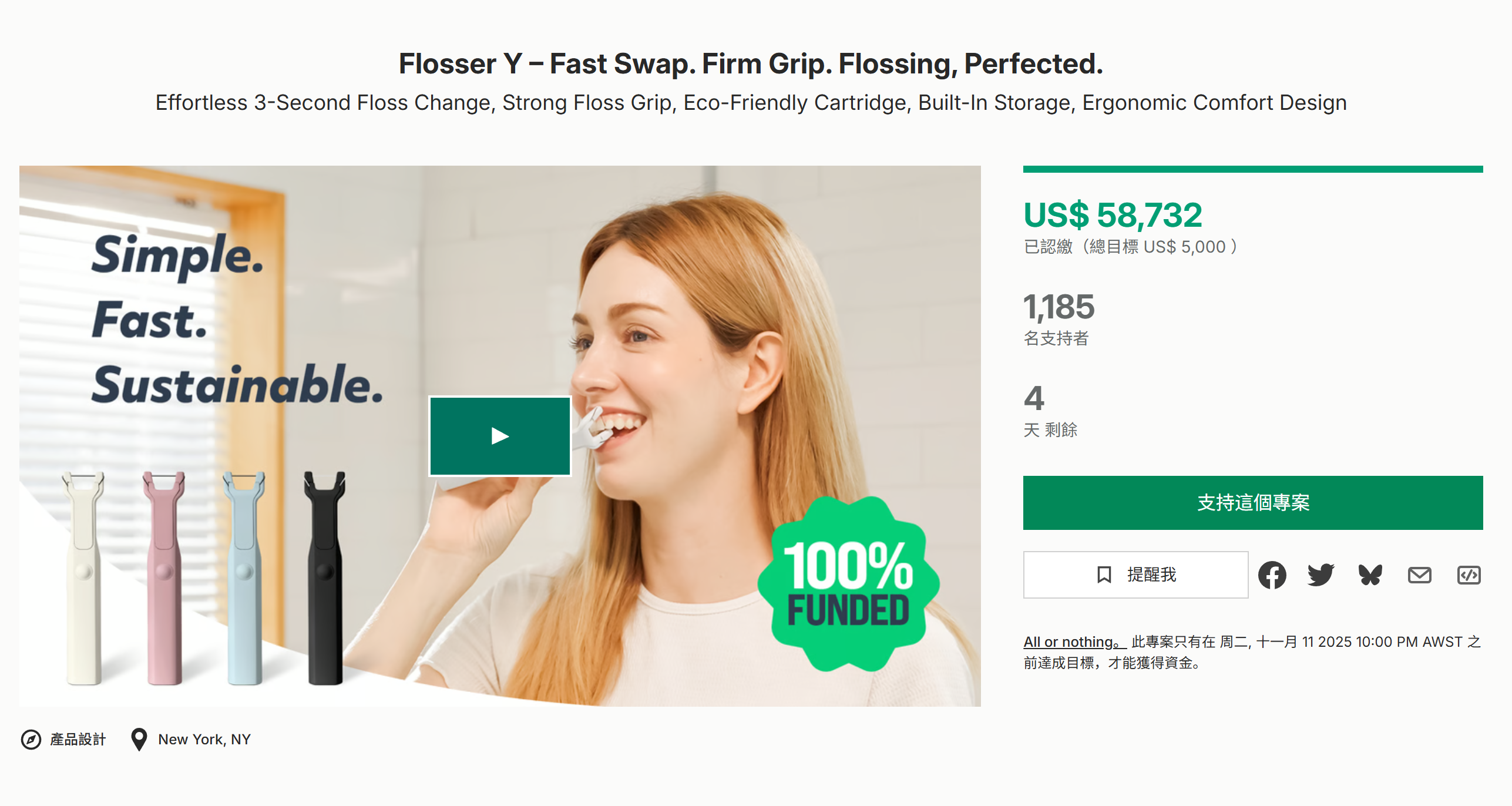The width and height of the screenshot is (1512, 806).
Task: Click the US$ 58,732 pledged amount
Action: [1113, 214]
